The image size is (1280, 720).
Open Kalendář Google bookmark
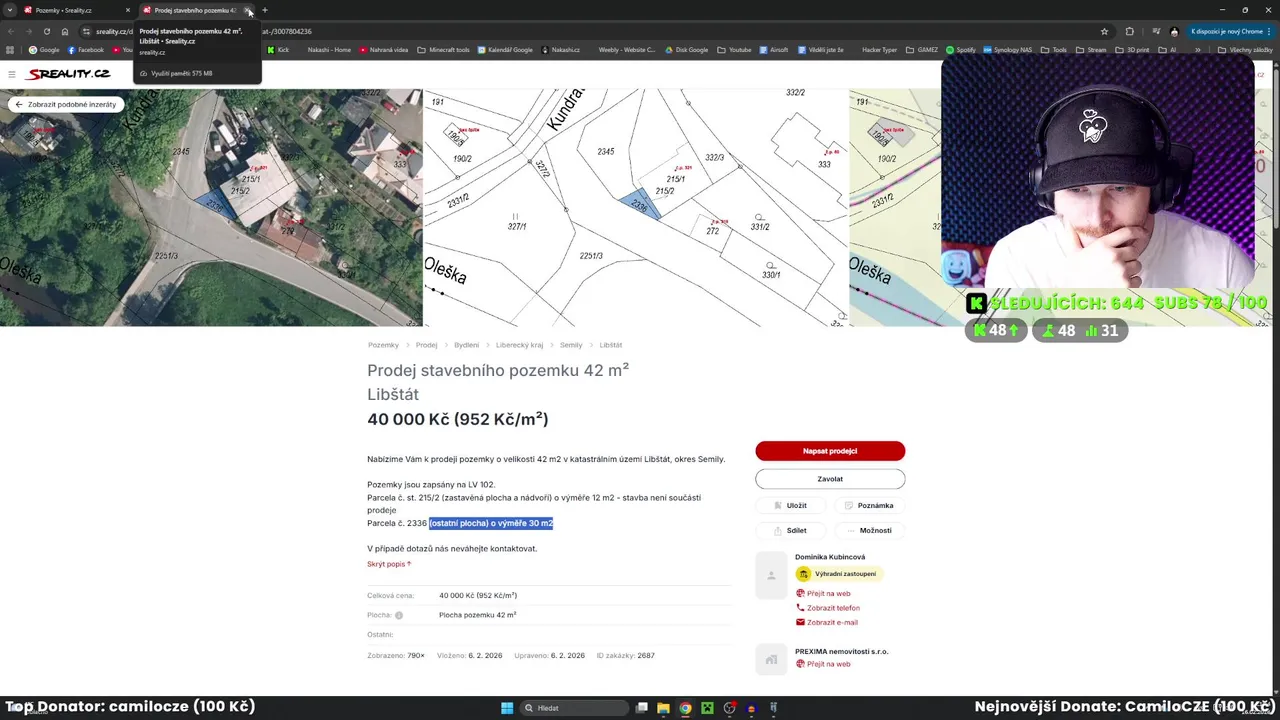tap(505, 50)
